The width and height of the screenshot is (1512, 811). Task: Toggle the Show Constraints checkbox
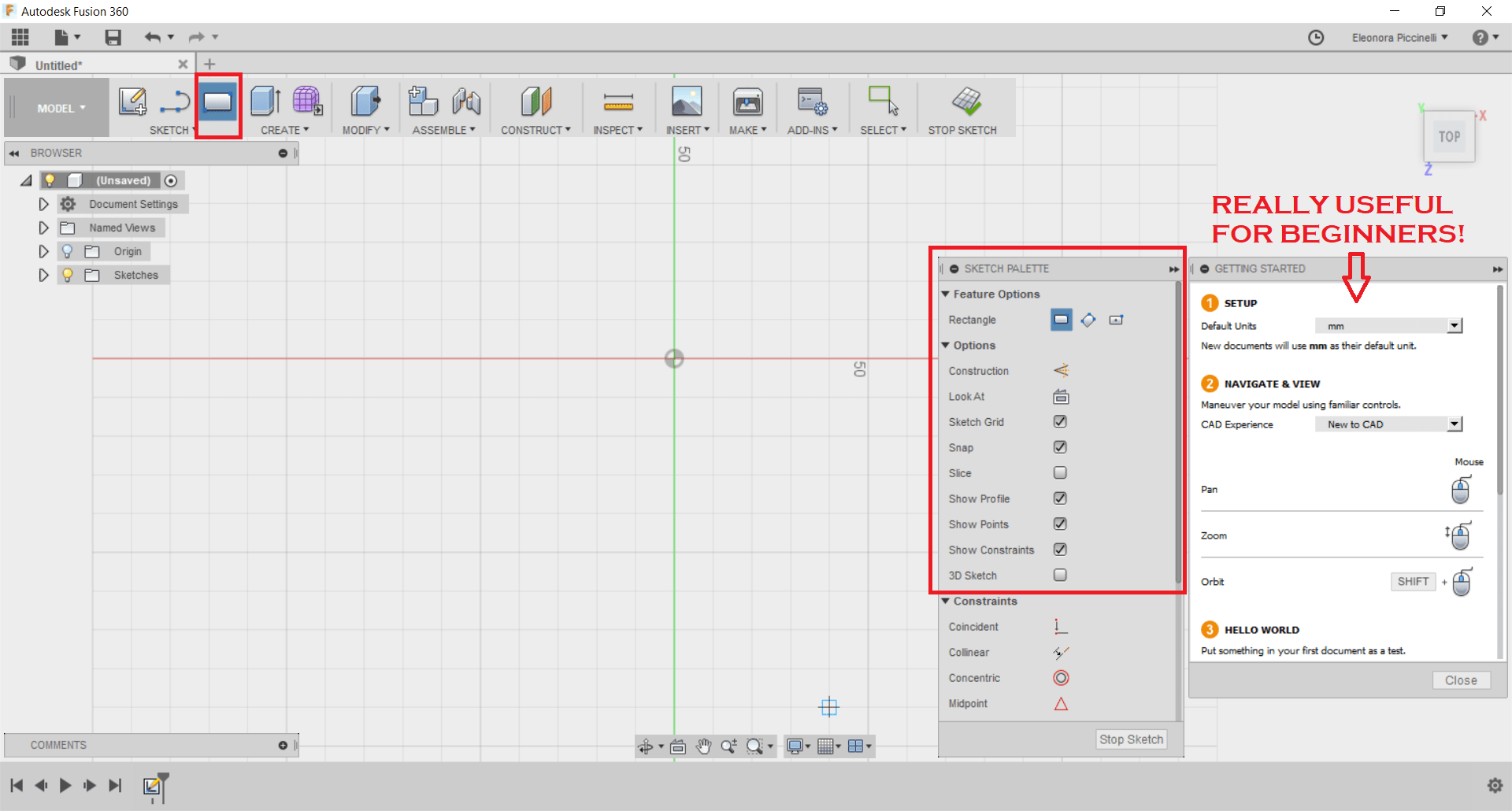point(1060,549)
